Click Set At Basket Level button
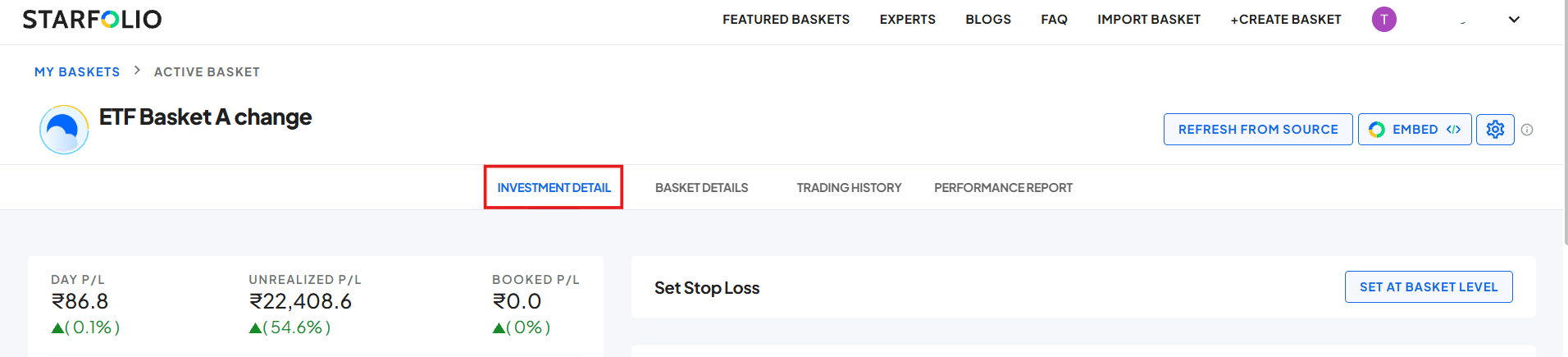 pos(1428,286)
